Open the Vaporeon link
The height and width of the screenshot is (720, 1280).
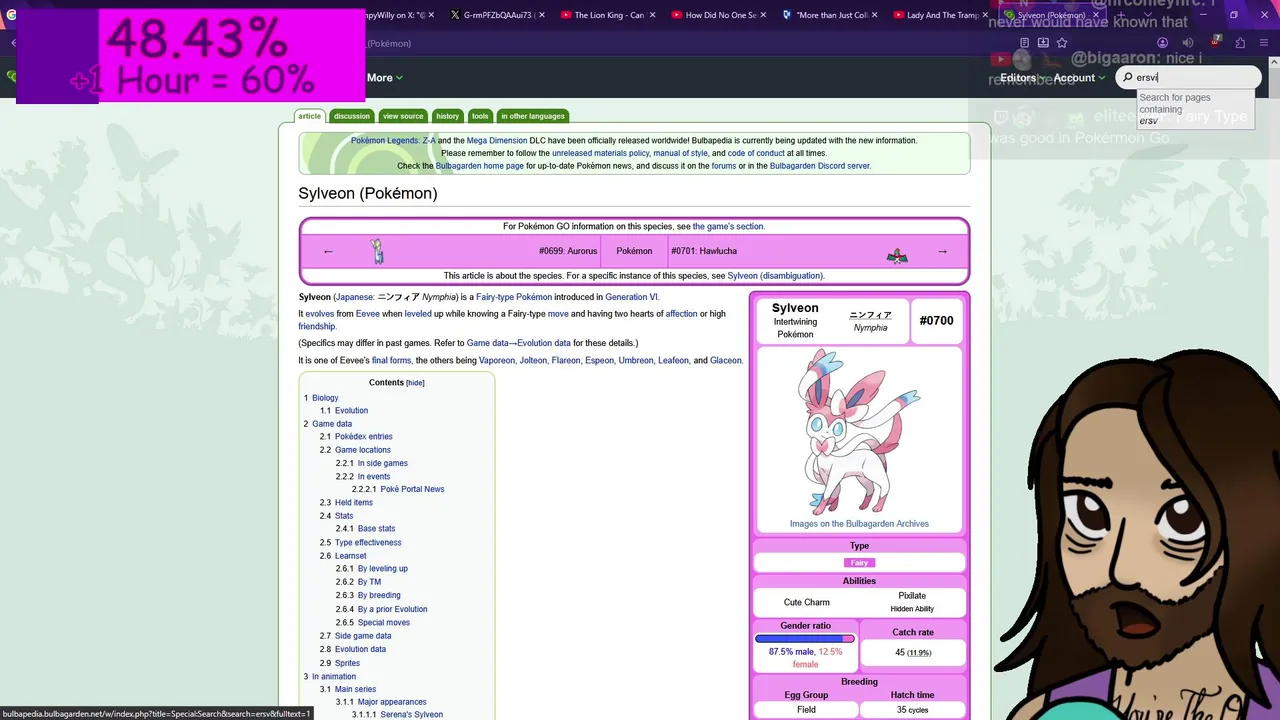(x=497, y=360)
